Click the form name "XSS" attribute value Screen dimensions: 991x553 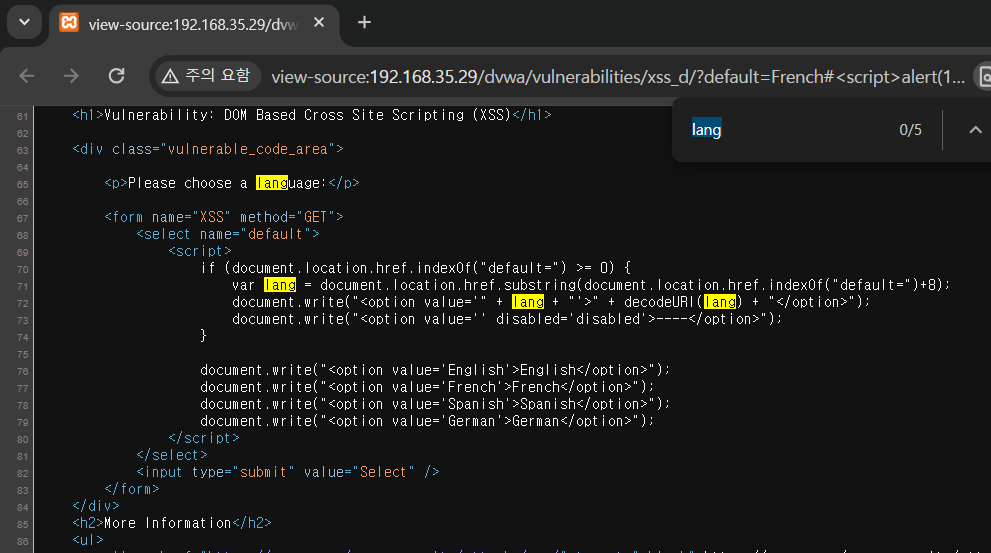tap(212, 217)
